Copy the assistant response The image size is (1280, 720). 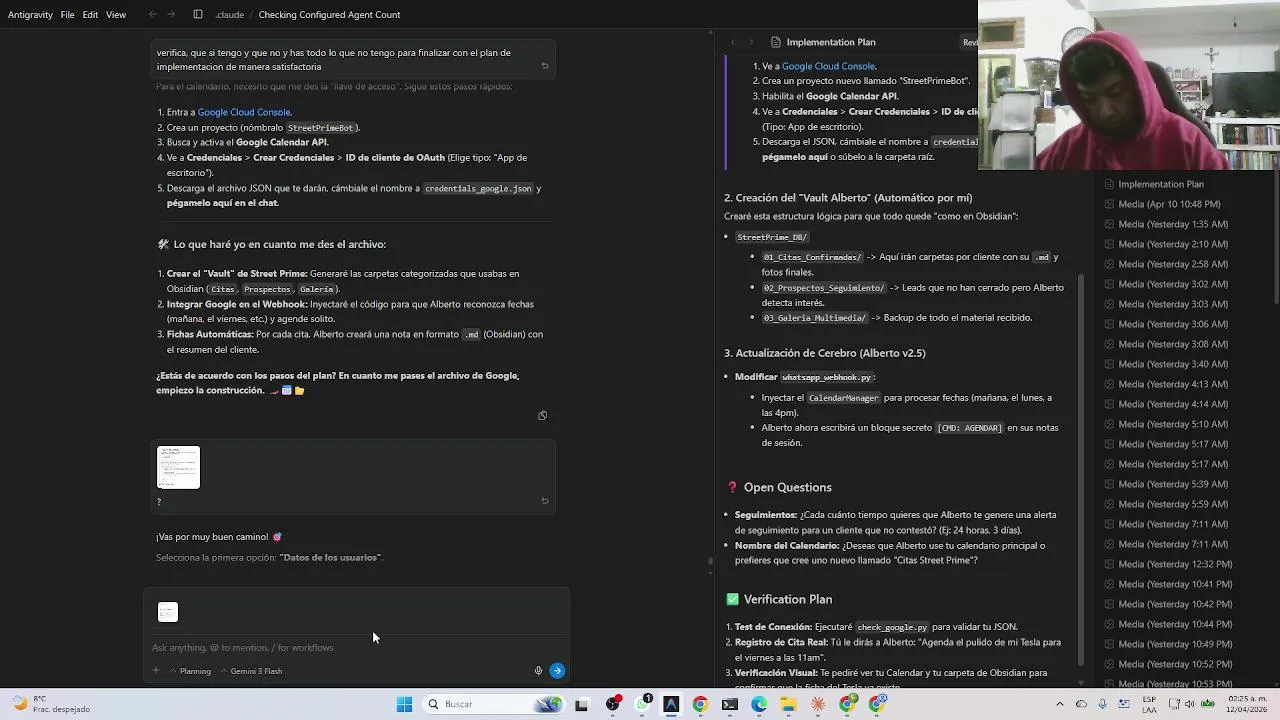pos(542,415)
